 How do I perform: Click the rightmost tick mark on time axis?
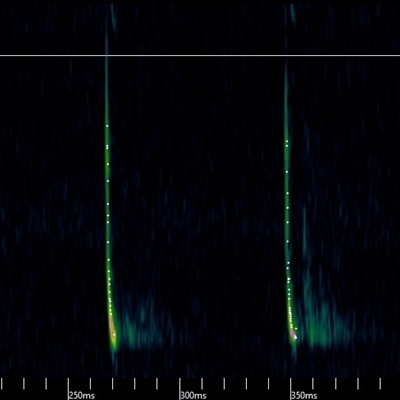[x=380, y=384]
